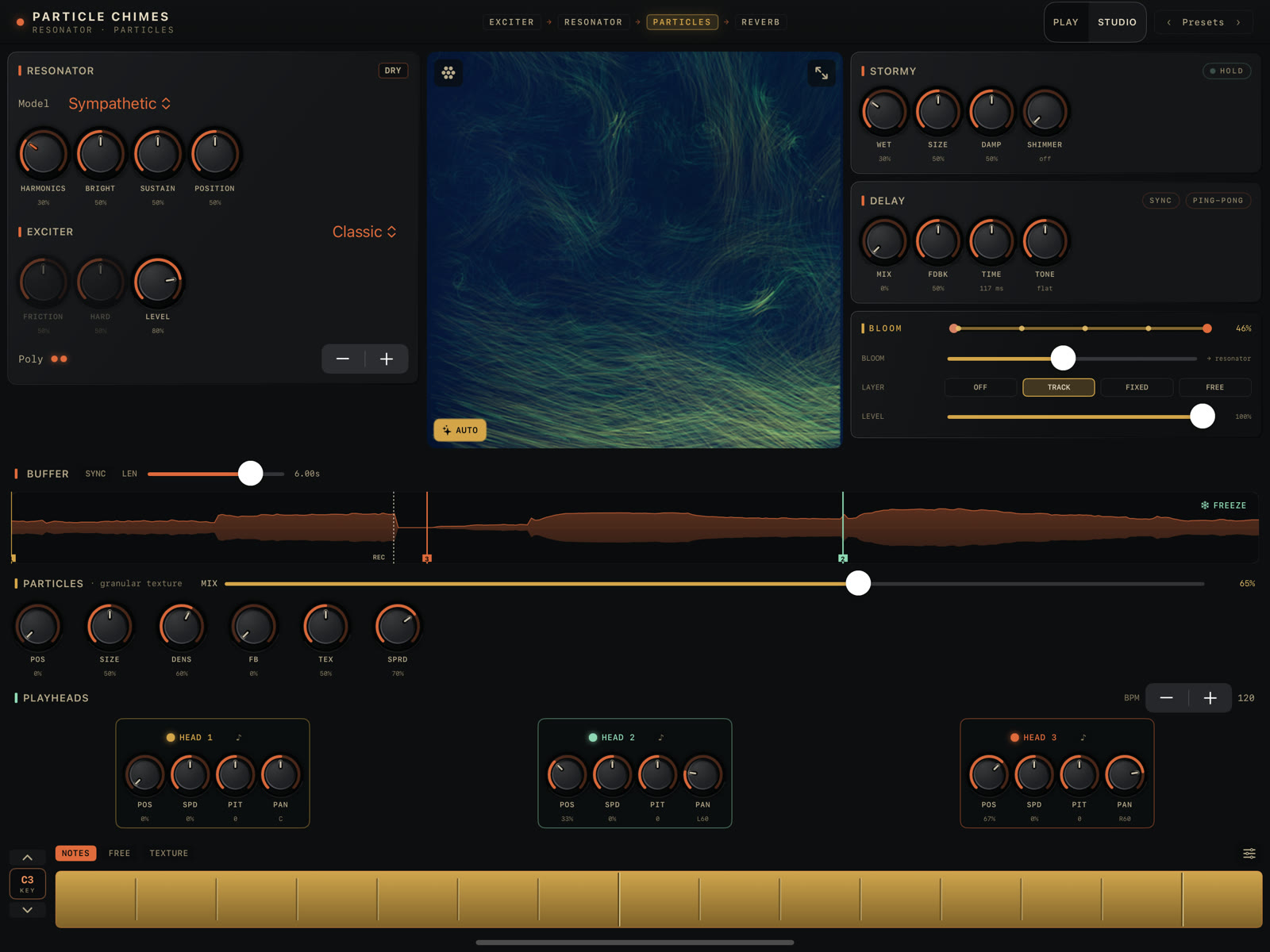1270x952 pixels.
Task: Click the particles Sprd knob
Action: [398, 626]
